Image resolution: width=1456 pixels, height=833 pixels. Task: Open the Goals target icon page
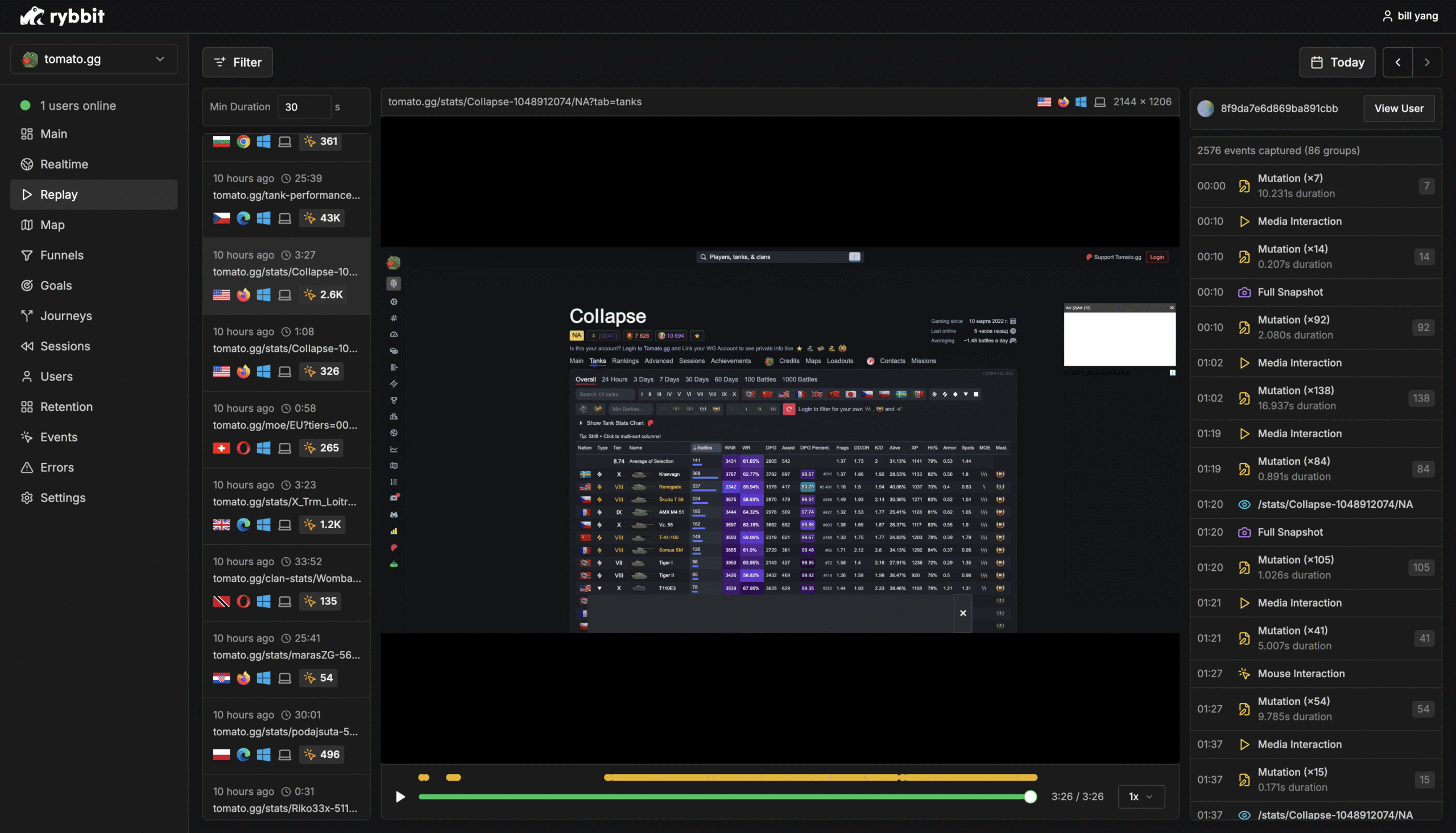(27, 285)
